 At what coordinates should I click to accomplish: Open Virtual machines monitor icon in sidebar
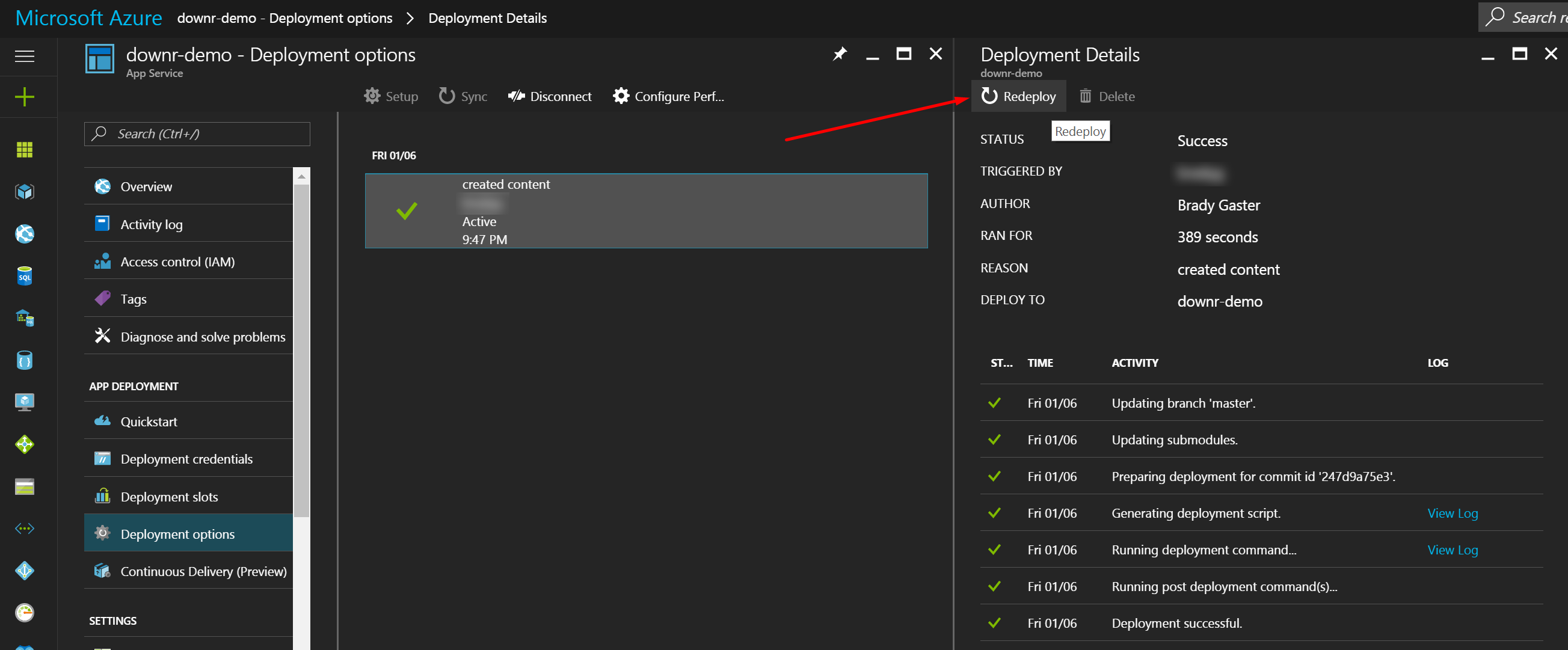24,402
